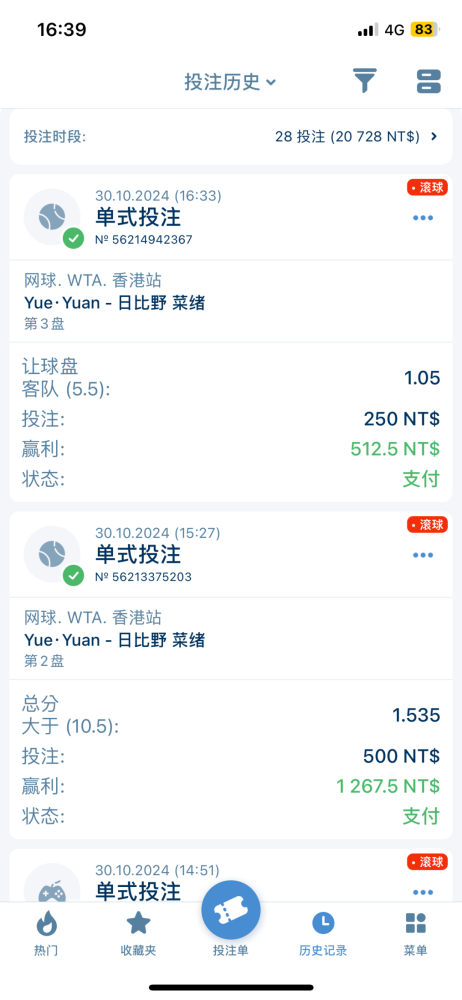Screen dimensions: 462x1000
Task: Tap the 滚球 badge on the 16:33 bet
Action: 427,188
